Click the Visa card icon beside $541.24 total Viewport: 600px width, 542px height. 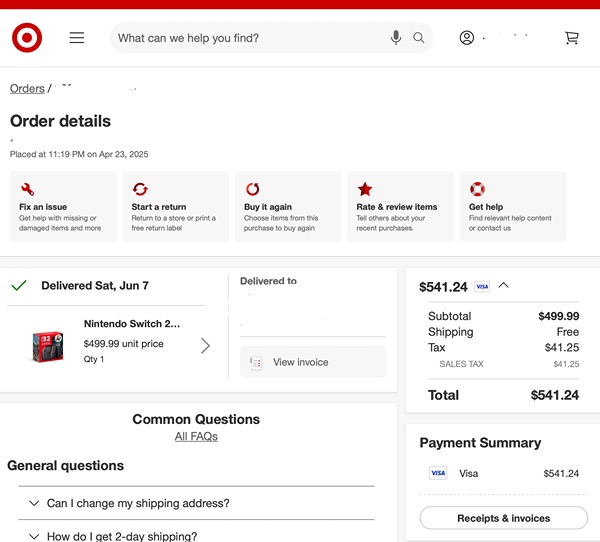(482, 286)
